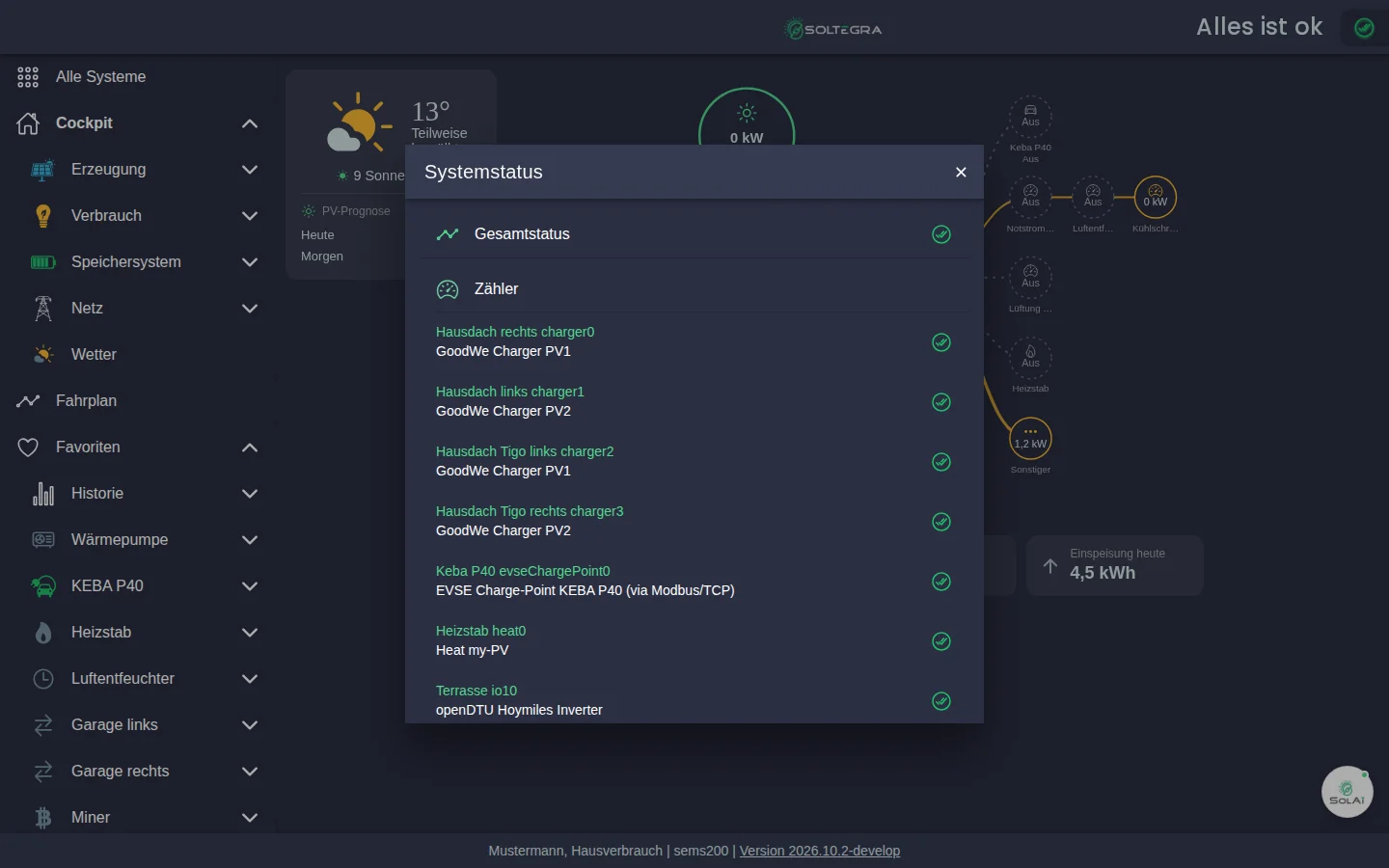
Task: Collapse the Cockpit section
Action: [250, 123]
